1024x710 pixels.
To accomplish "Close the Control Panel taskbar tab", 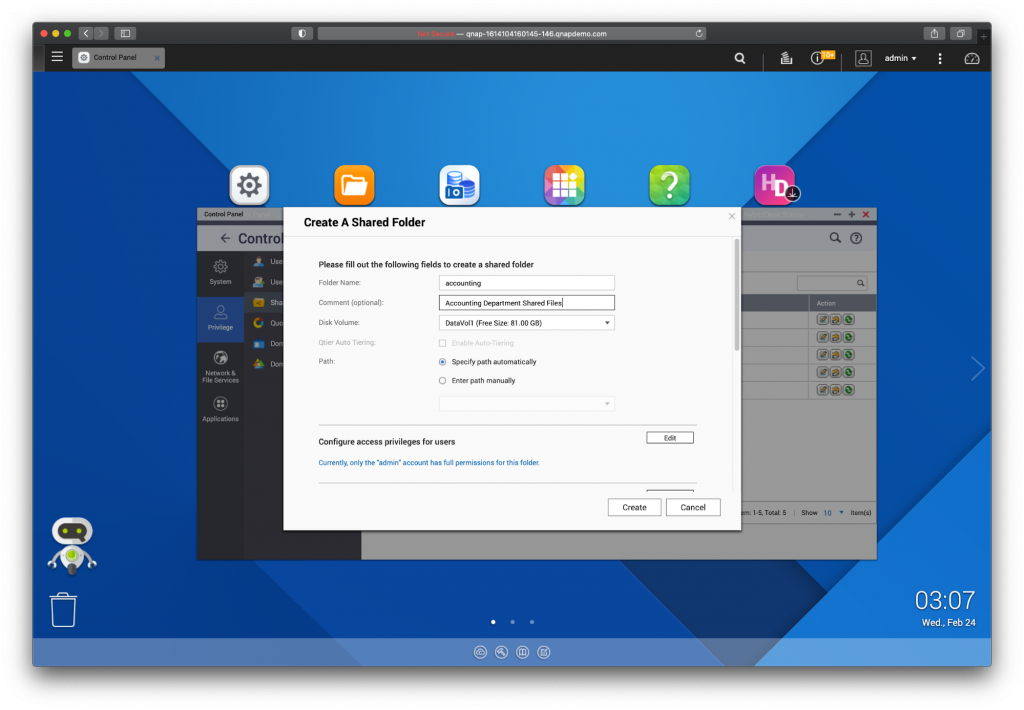I will pyautogui.click(x=157, y=58).
